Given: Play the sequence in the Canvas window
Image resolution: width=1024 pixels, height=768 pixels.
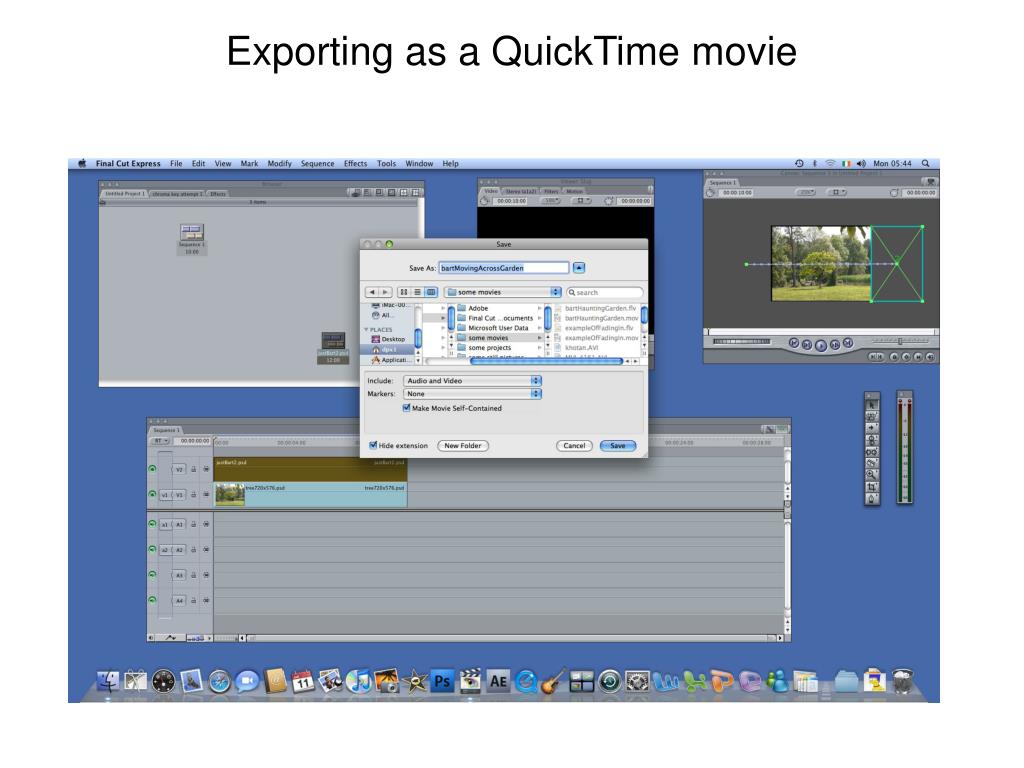Looking at the screenshot, I should (x=821, y=345).
